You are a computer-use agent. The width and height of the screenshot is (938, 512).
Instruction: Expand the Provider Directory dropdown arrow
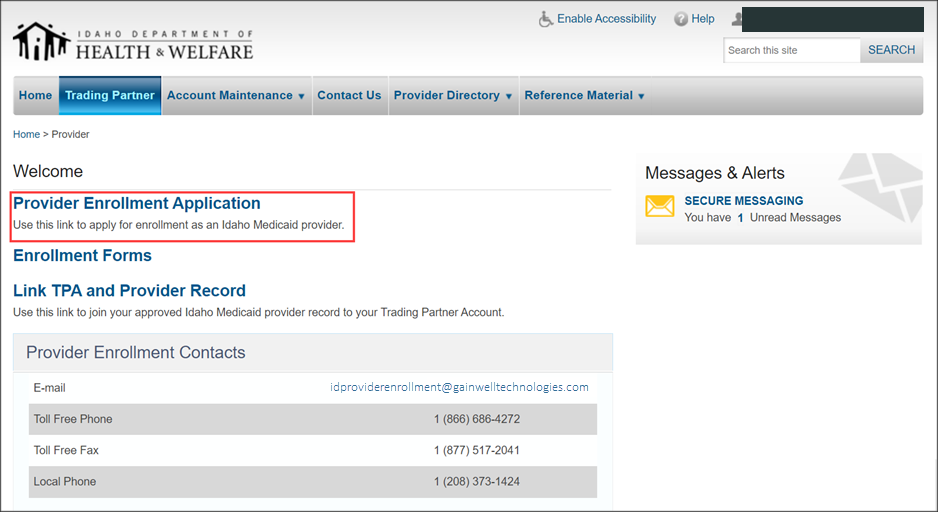508,96
